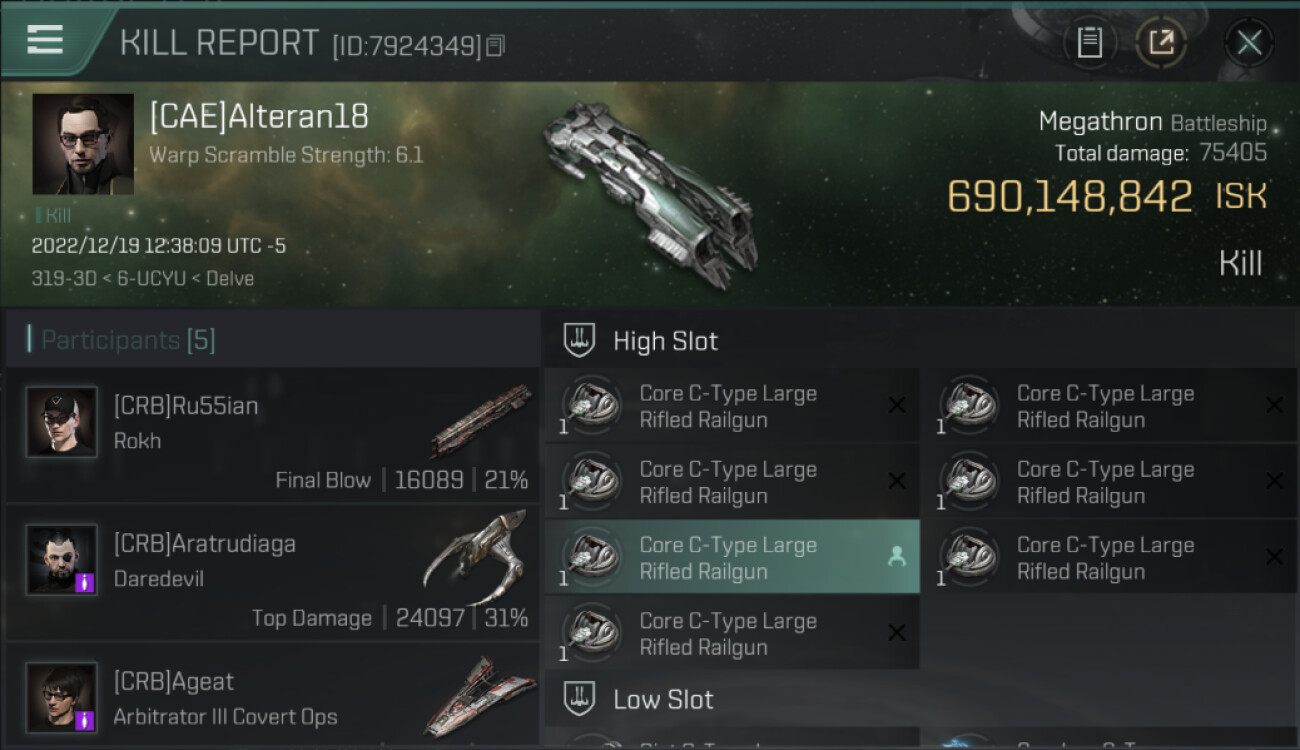Open Ru55ian participant portrait
1300x750 pixels.
click(62, 422)
